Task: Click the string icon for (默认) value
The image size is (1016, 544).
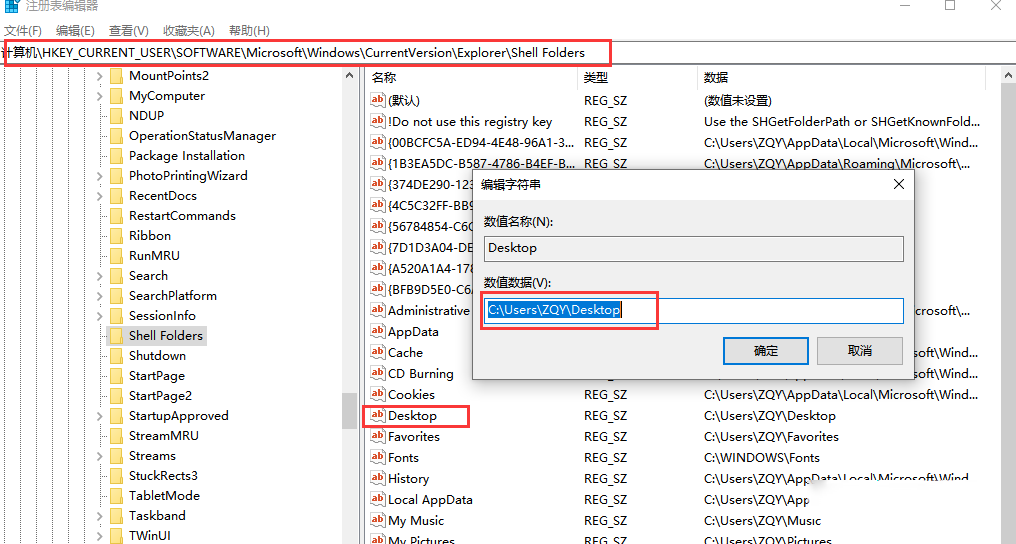Action: (378, 100)
